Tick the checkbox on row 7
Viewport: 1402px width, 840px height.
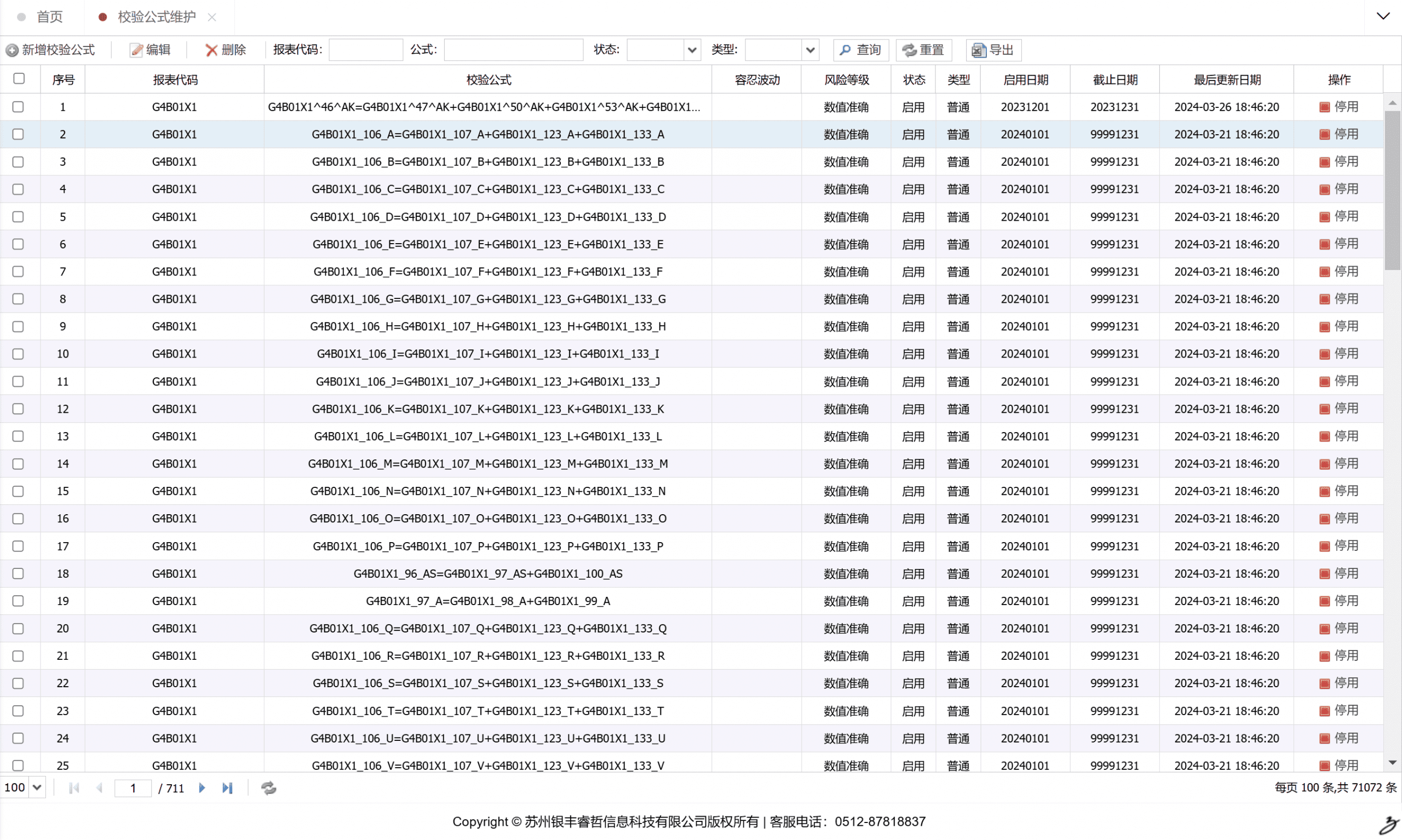[x=18, y=272]
